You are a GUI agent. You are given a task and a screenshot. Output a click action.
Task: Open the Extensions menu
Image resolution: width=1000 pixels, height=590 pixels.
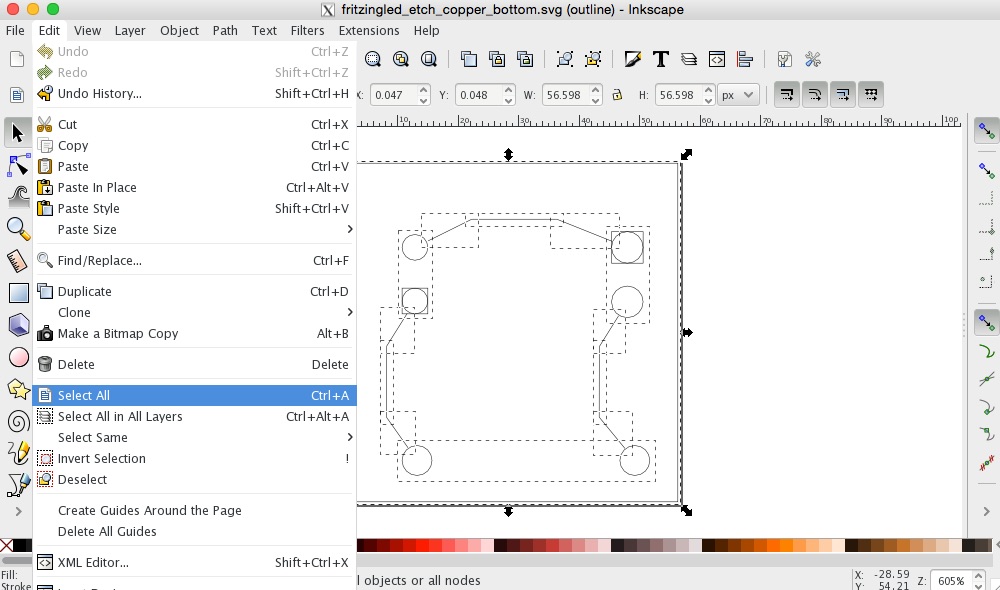pyautogui.click(x=368, y=30)
